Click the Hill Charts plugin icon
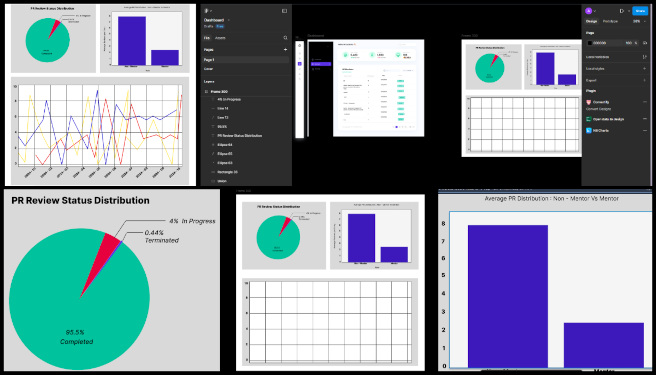The width and height of the screenshot is (656, 375). (x=589, y=131)
